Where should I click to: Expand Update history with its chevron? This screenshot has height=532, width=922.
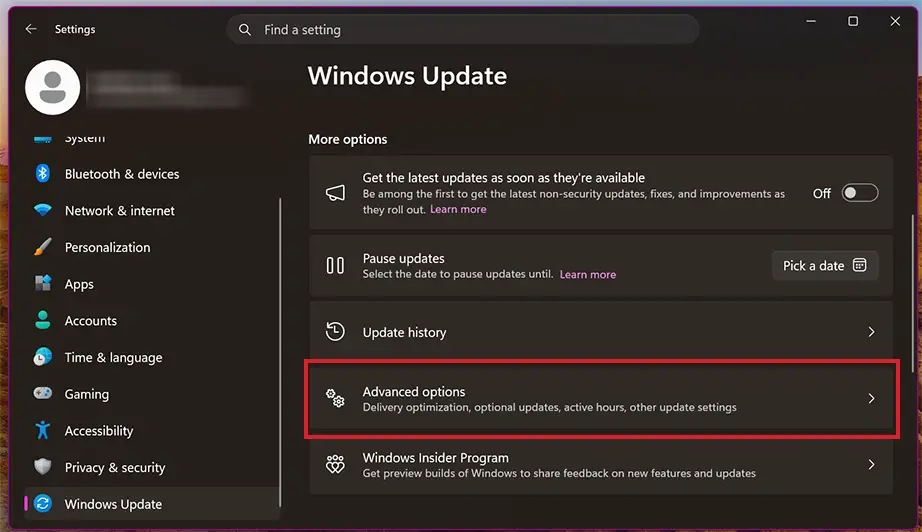pyautogui.click(x=871, y=332)
